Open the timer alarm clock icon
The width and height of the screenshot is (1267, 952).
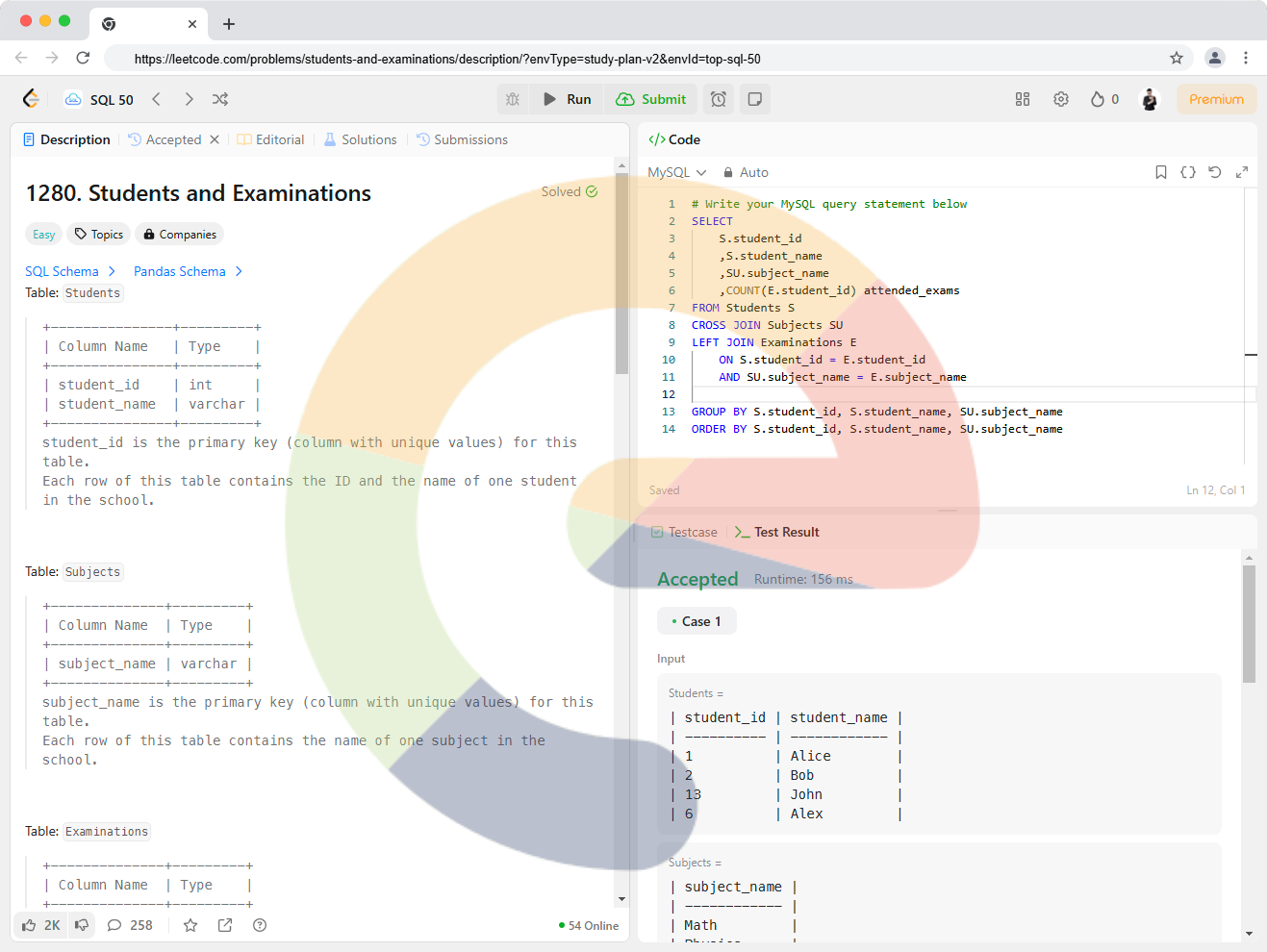click(719, 99)
